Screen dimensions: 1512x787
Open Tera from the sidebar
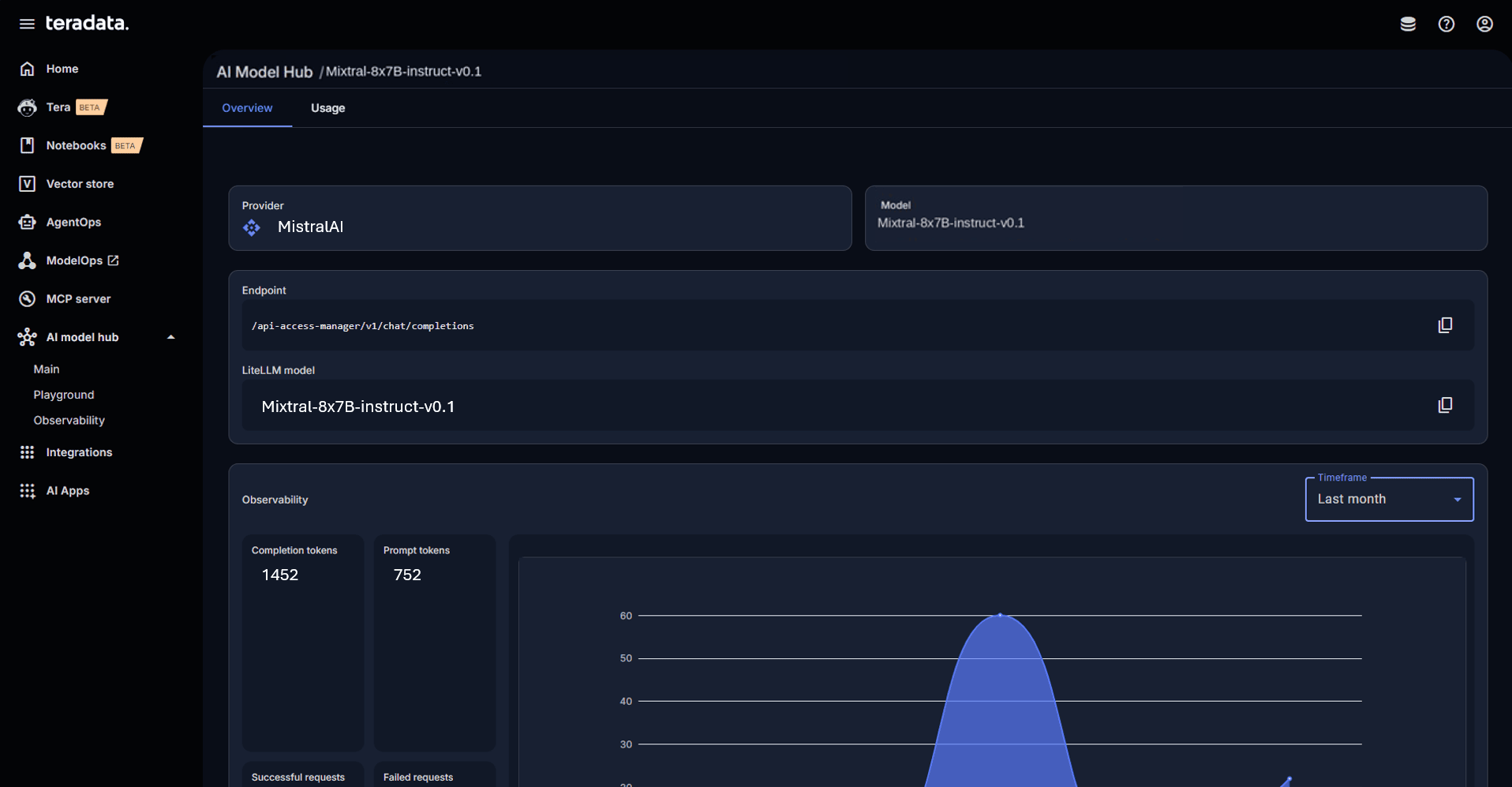[58, 107]
